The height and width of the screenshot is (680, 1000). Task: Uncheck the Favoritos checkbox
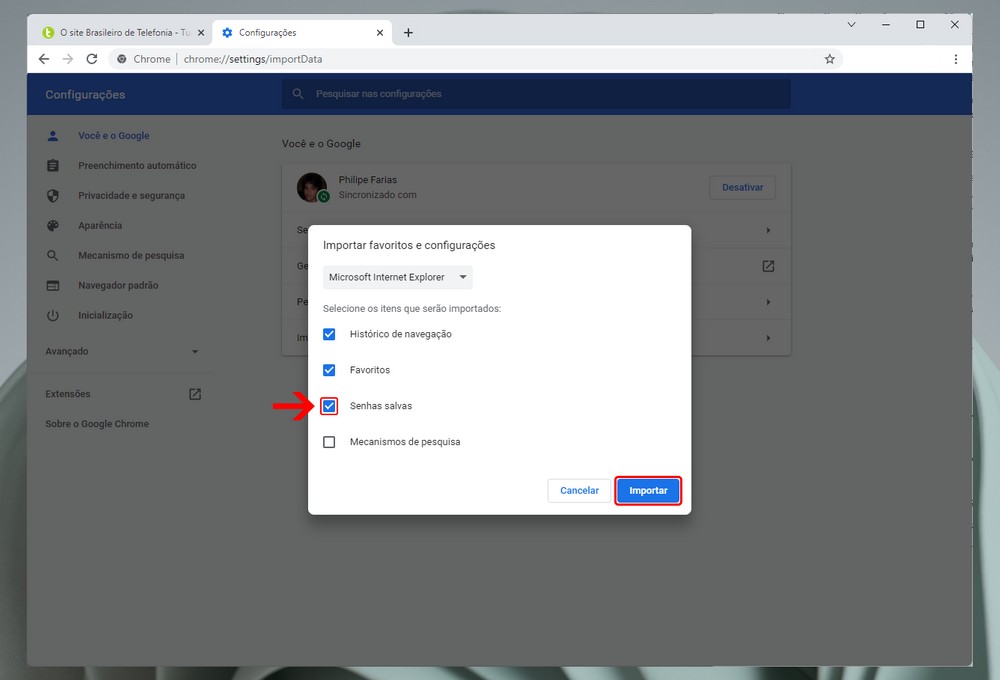(x=329, y=370)
